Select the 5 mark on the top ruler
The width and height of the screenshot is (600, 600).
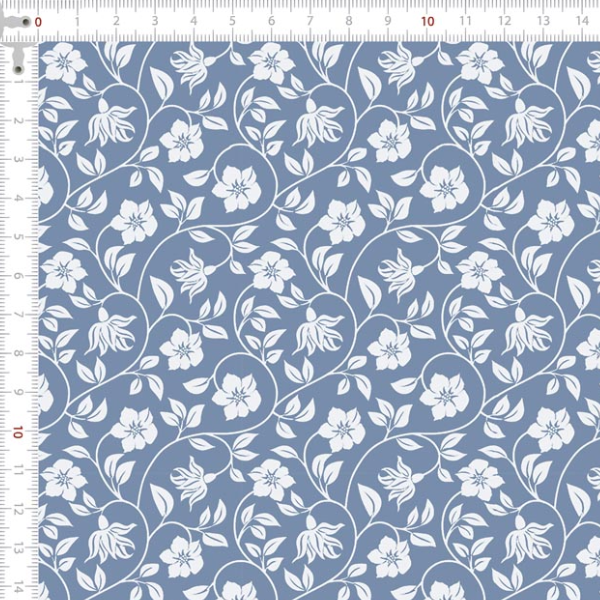[232, 21]
